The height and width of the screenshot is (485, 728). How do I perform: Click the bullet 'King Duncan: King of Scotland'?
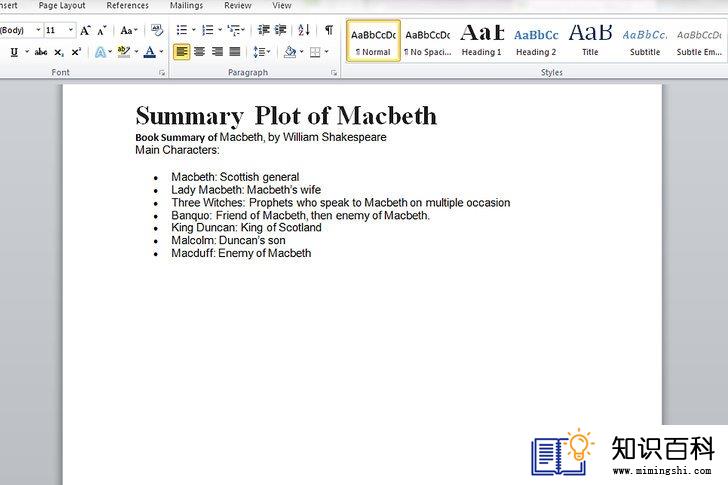point(247,227)
